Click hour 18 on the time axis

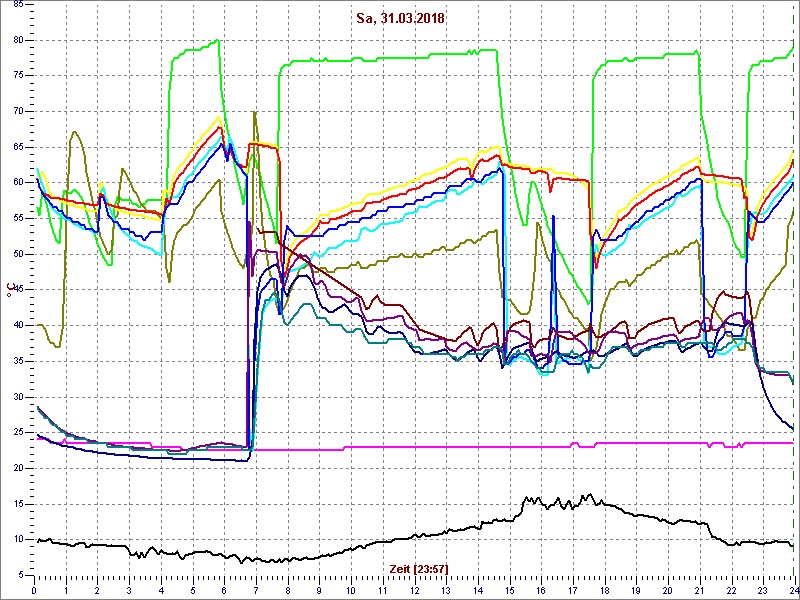(x=605, y=589)
